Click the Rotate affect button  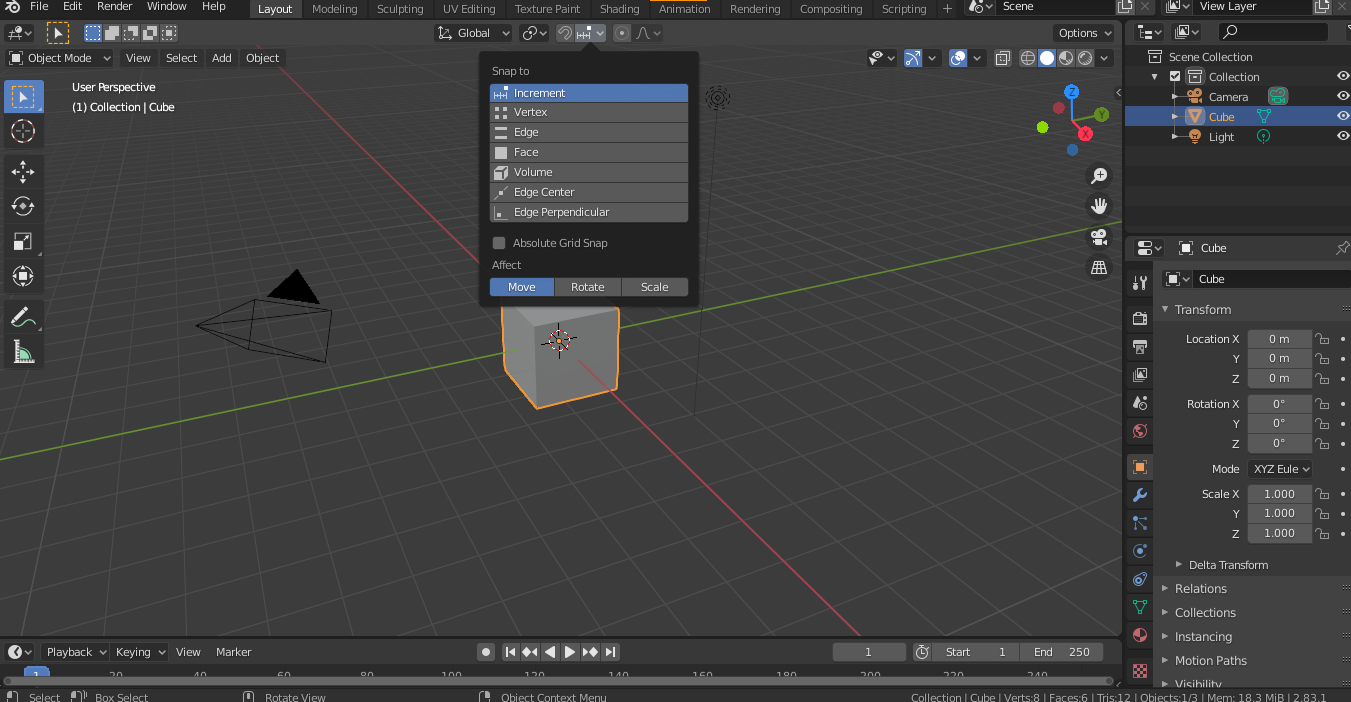[x=588, y=287]
